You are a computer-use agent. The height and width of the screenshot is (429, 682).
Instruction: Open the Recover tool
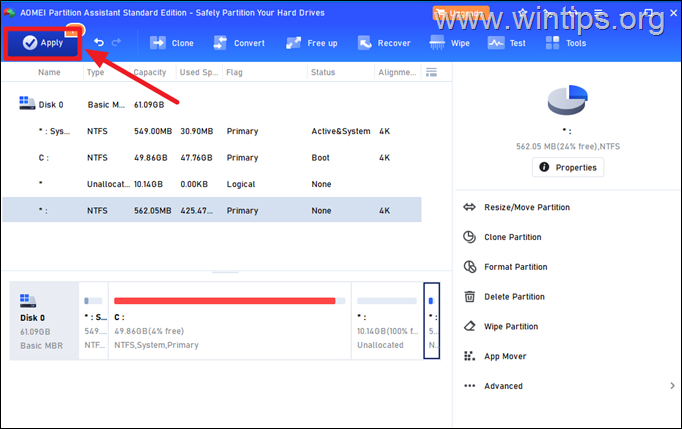coord(384,43)
